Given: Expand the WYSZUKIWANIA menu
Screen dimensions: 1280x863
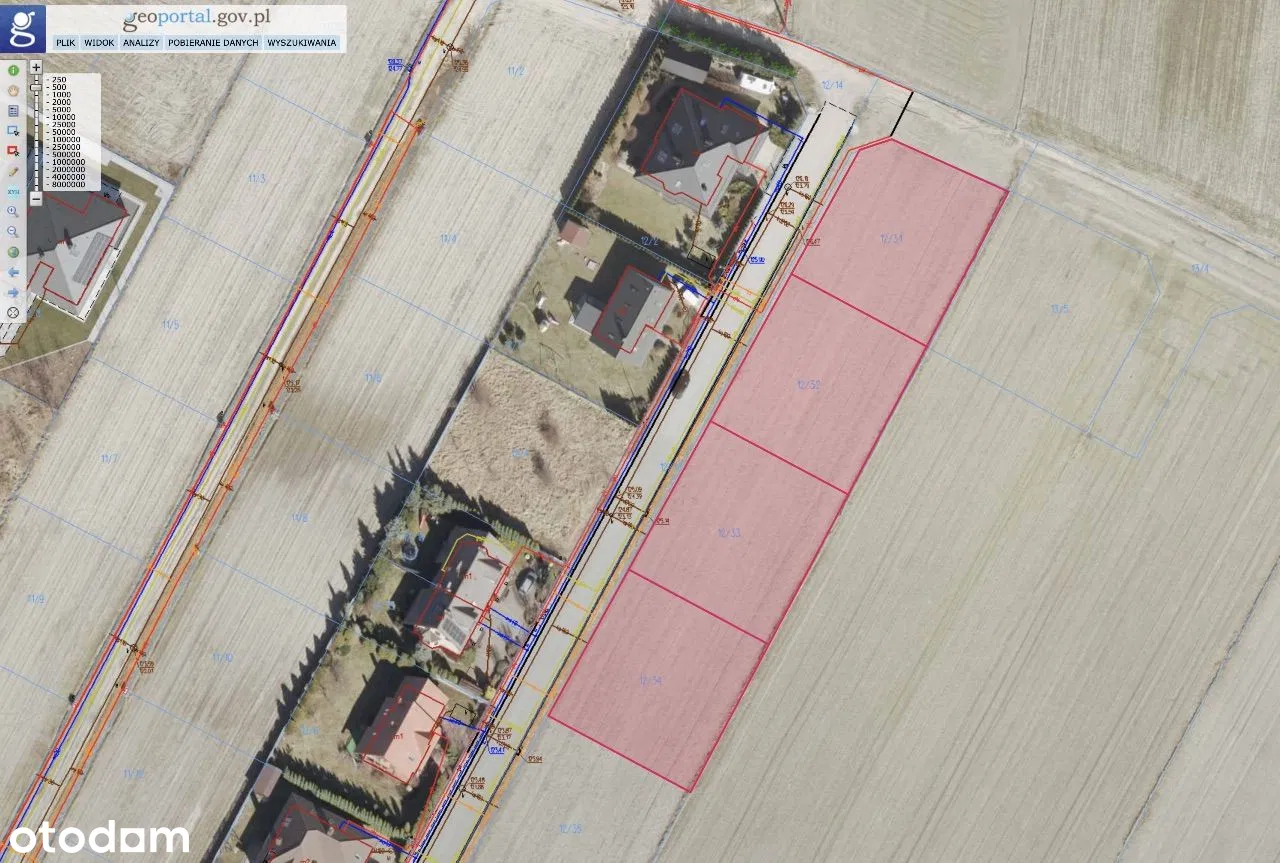Looking at the screenshot, I should 301,43.
